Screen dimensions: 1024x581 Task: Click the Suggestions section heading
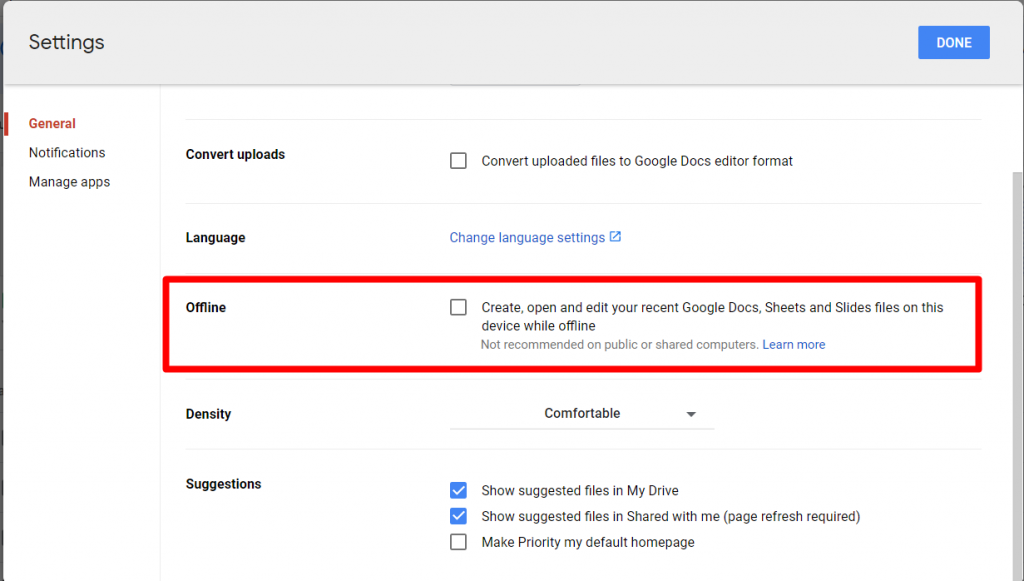[223, 484]
